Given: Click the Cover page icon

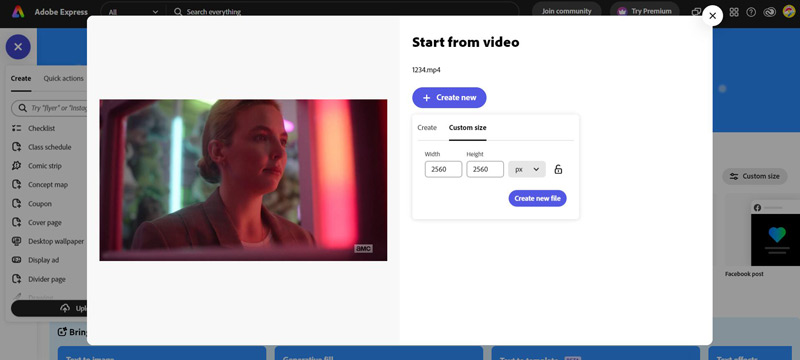Looking at the screenshot, I should pos(16,222).
